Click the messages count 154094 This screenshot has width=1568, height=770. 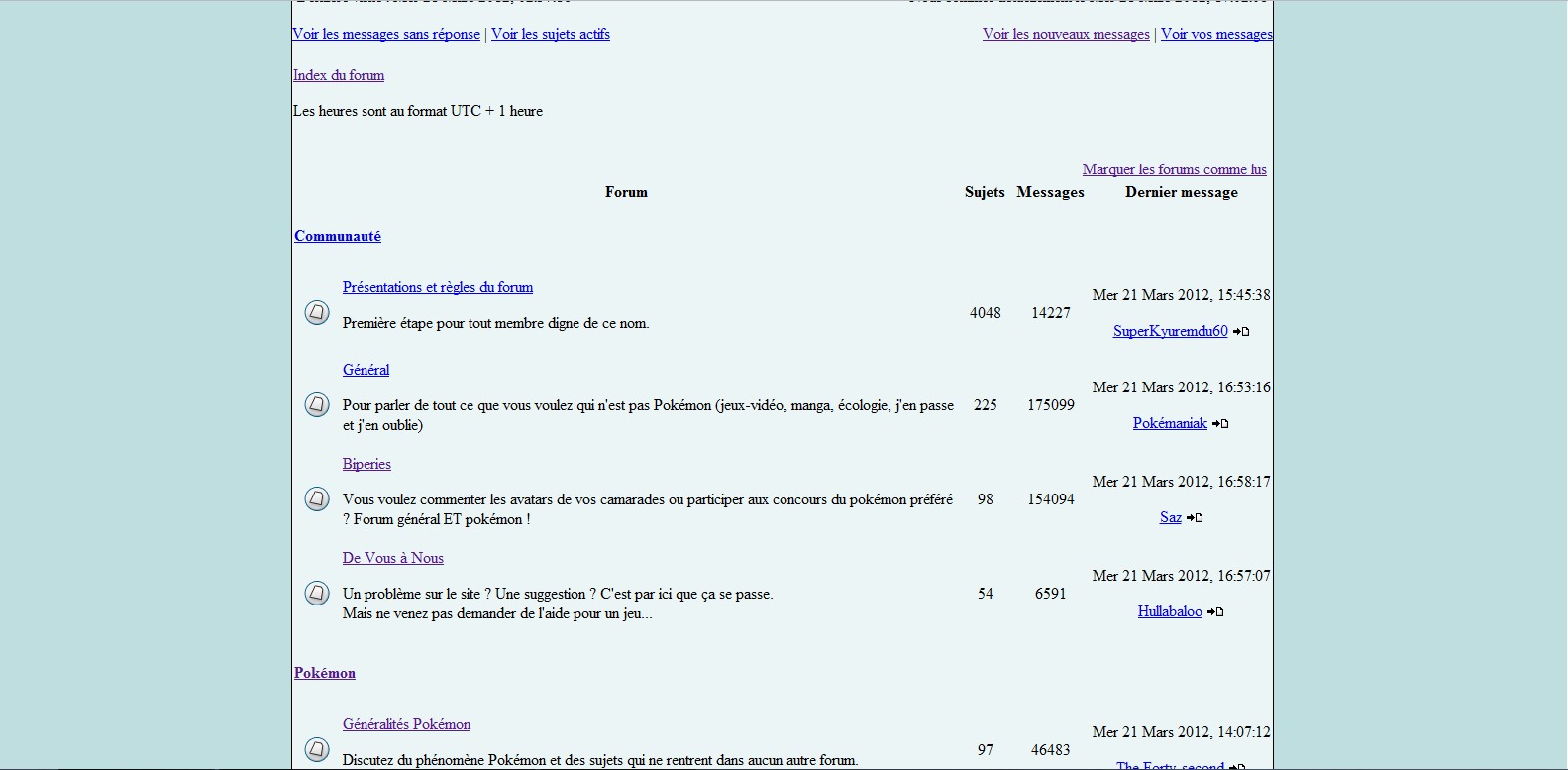(x=1051, y=499)
